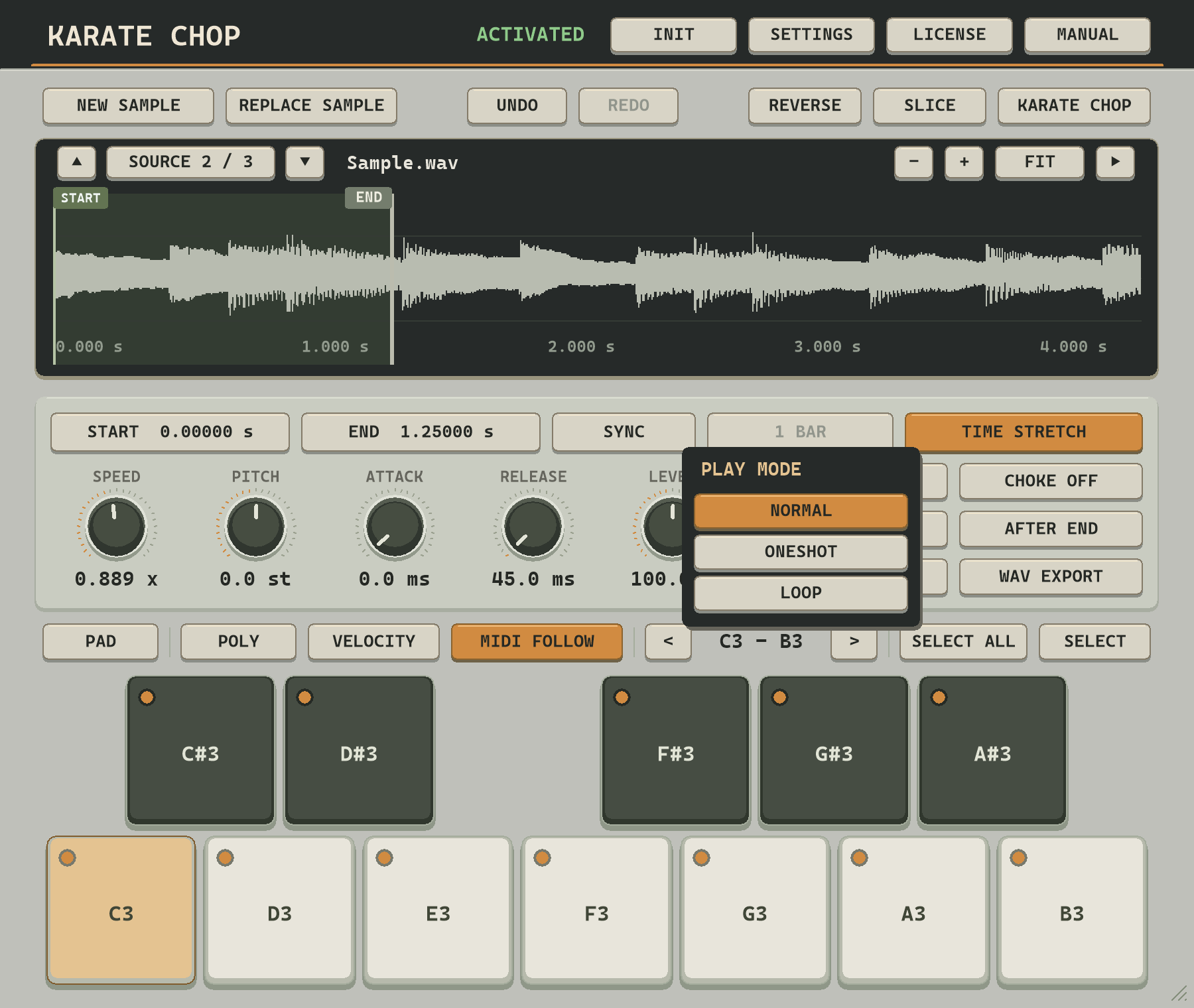Click the B3 pad indicator dot
This screenshot has height=1008, width=1194.
click(x=1018, y=857)
